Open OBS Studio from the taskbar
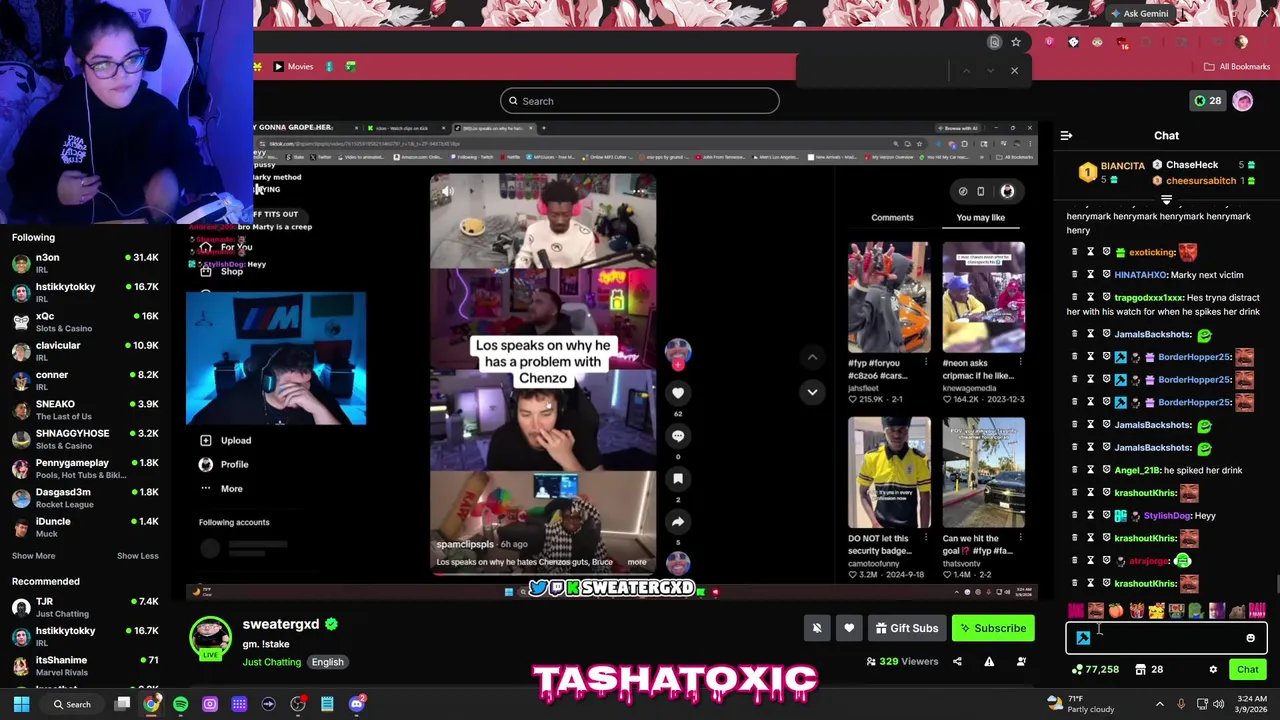1280x720 pixels. pyautogui.click(x=297, y=704)
